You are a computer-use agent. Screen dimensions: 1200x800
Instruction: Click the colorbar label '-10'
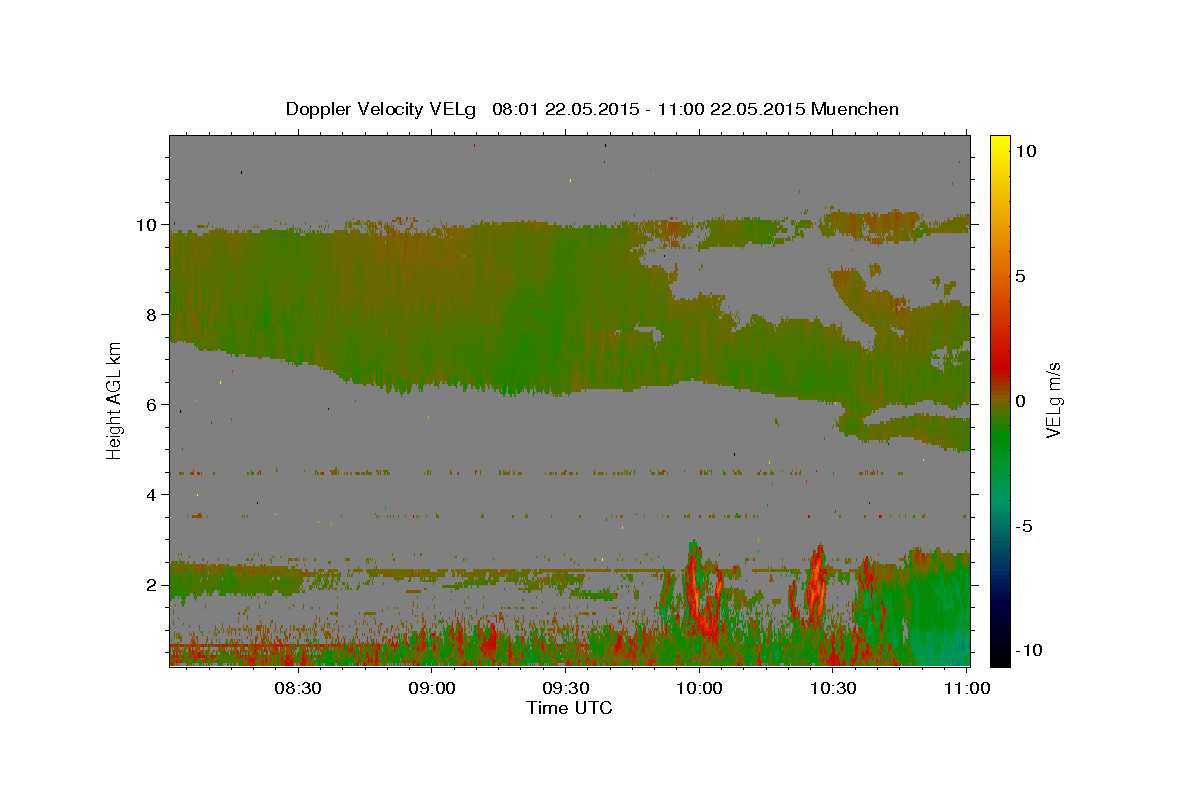click(1029, 651)
